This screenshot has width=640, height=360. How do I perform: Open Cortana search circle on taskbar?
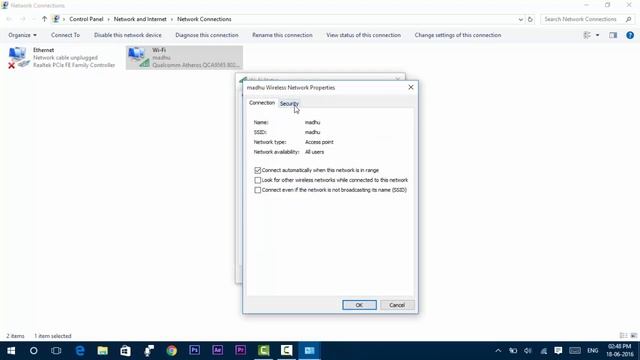coord(33,351)
